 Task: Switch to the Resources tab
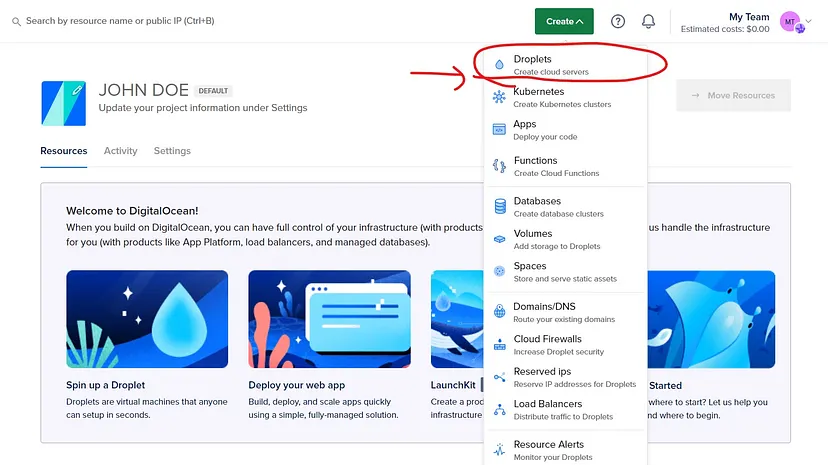(x=63, y=151)
